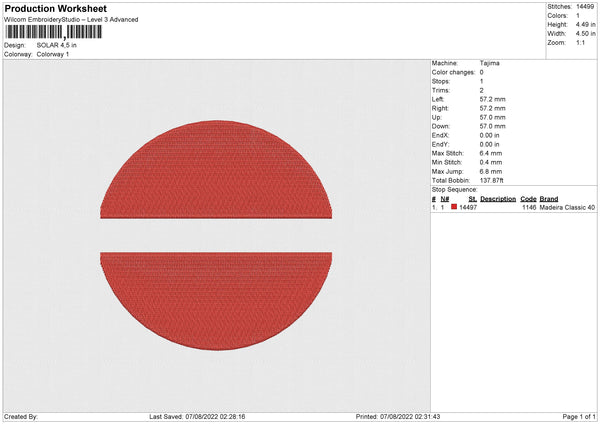Click the Total Bobbin value 137.87ft
Viewport: 600px width, 424px height.
pyautogui.click(x=495, y=179)
